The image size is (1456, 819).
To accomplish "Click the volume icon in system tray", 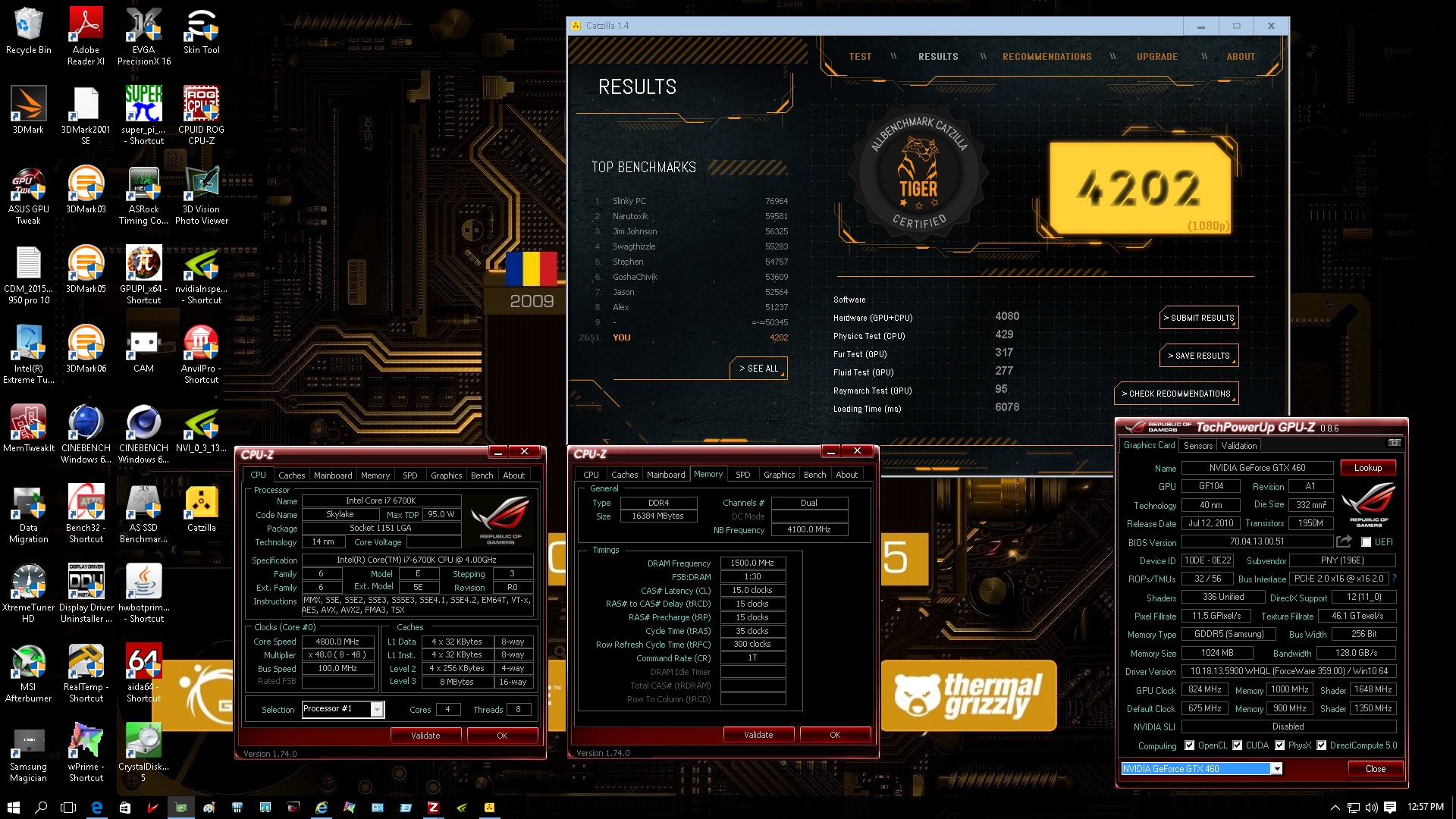I will tap(1372, 808).
